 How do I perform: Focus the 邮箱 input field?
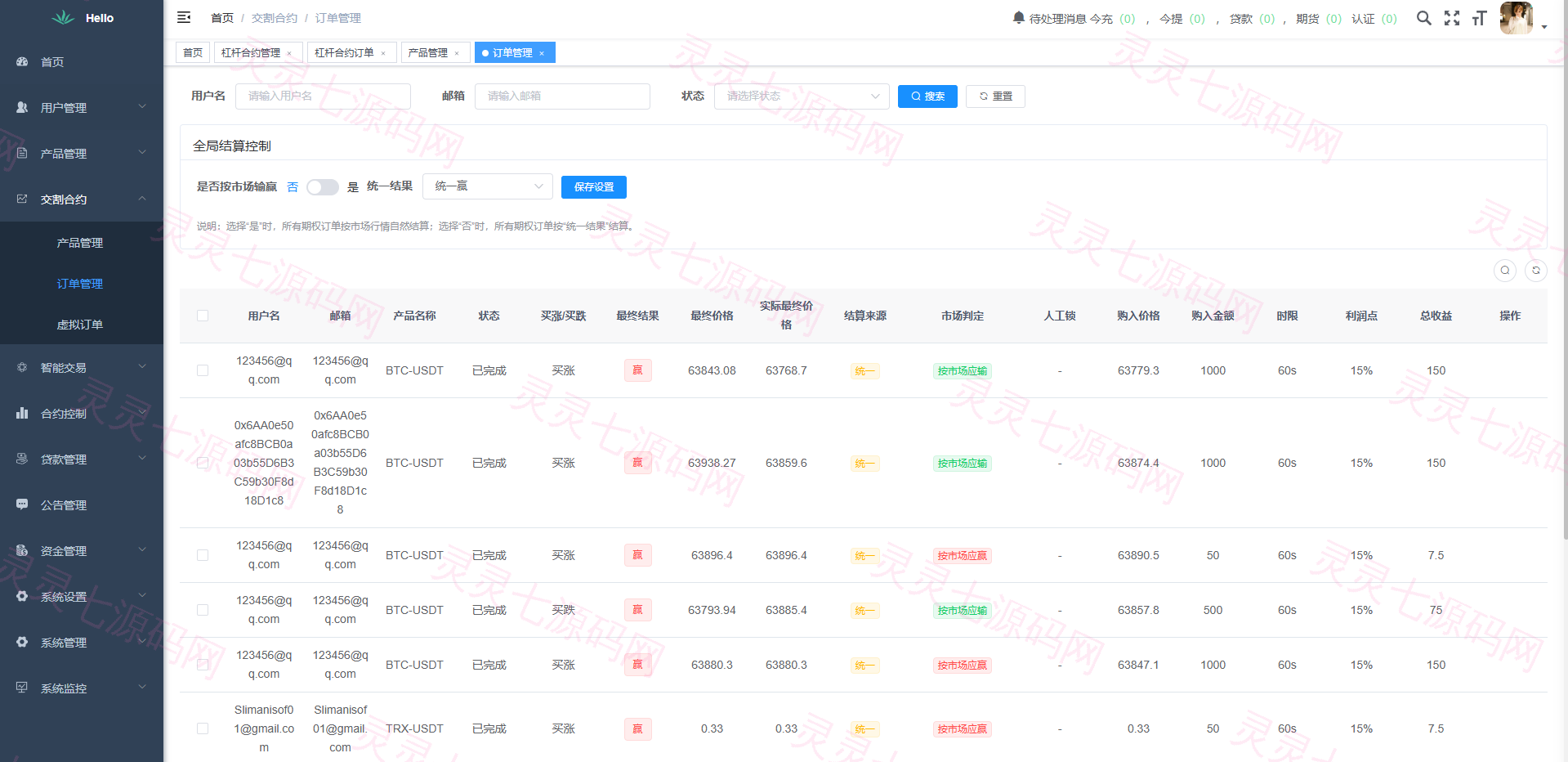tap(562, 96)
